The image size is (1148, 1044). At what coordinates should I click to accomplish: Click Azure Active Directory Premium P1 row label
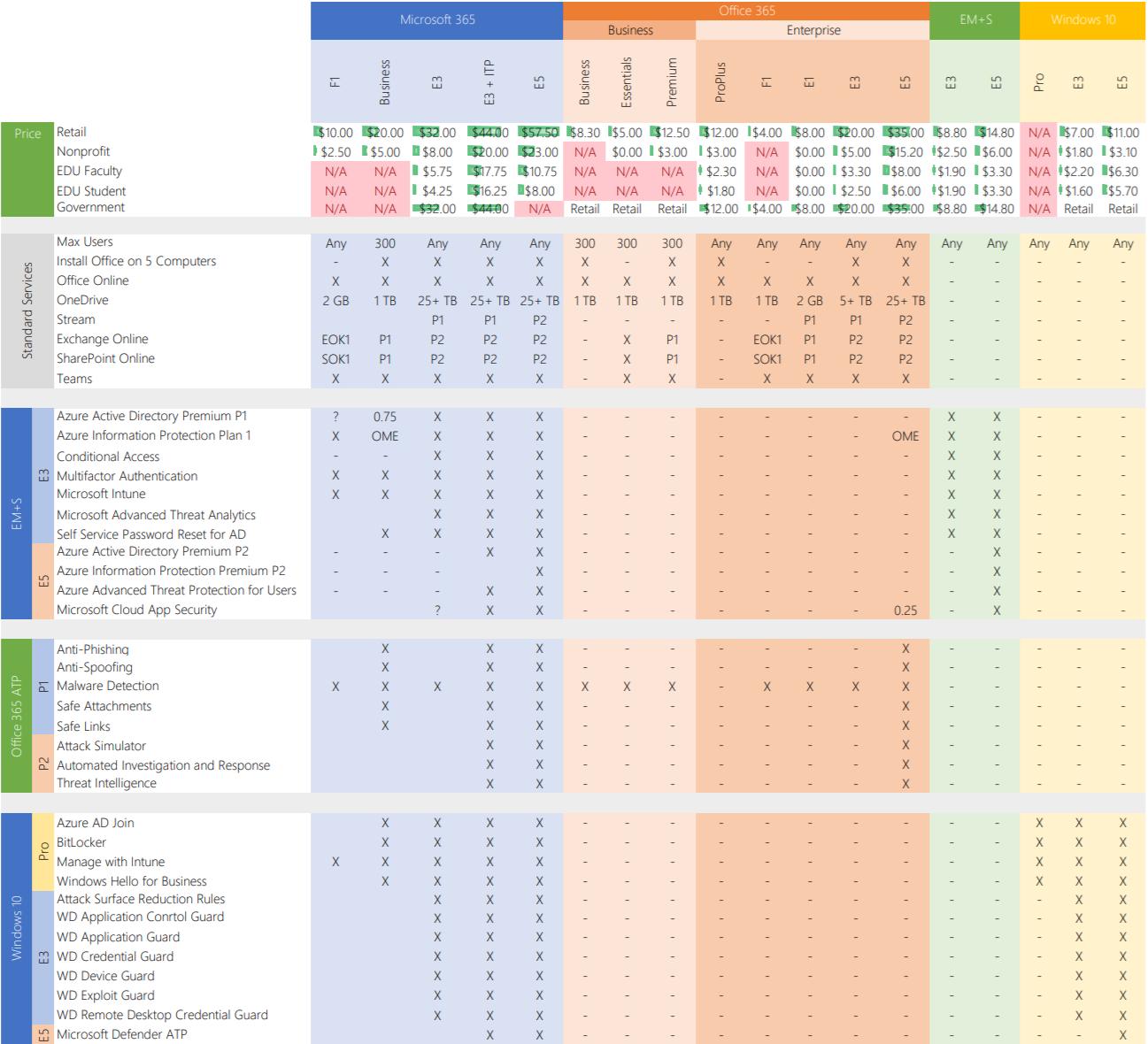(152, 416)
